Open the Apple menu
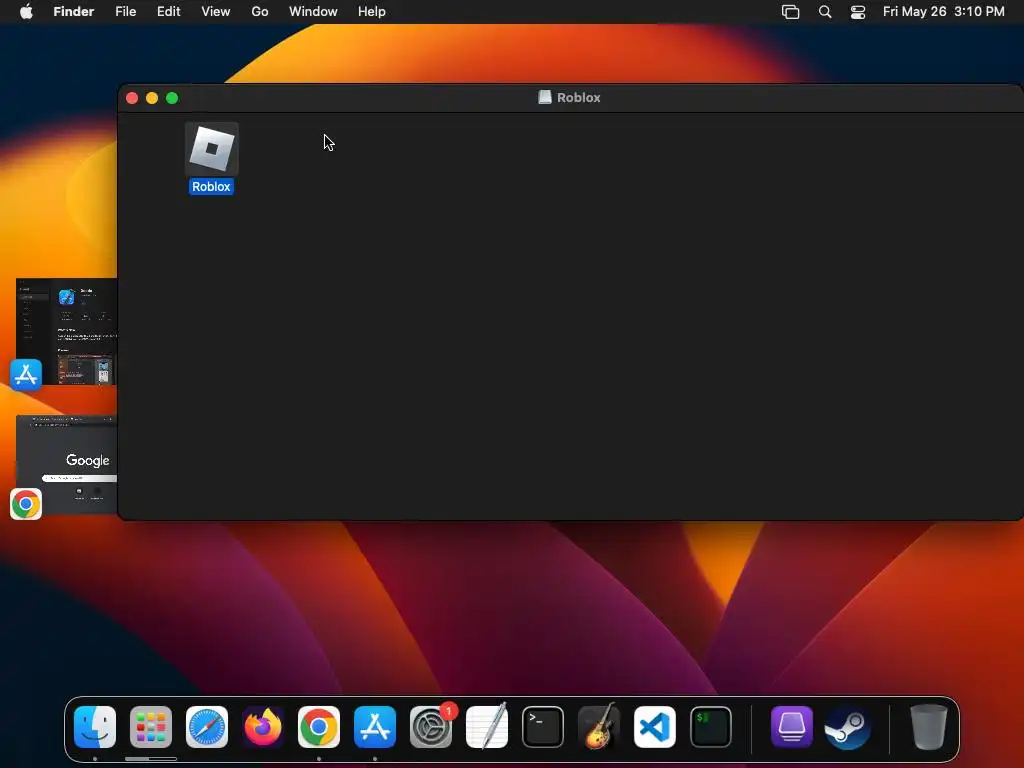The height and width of the screenshot is (768, 1024). [x=26, y=12]
